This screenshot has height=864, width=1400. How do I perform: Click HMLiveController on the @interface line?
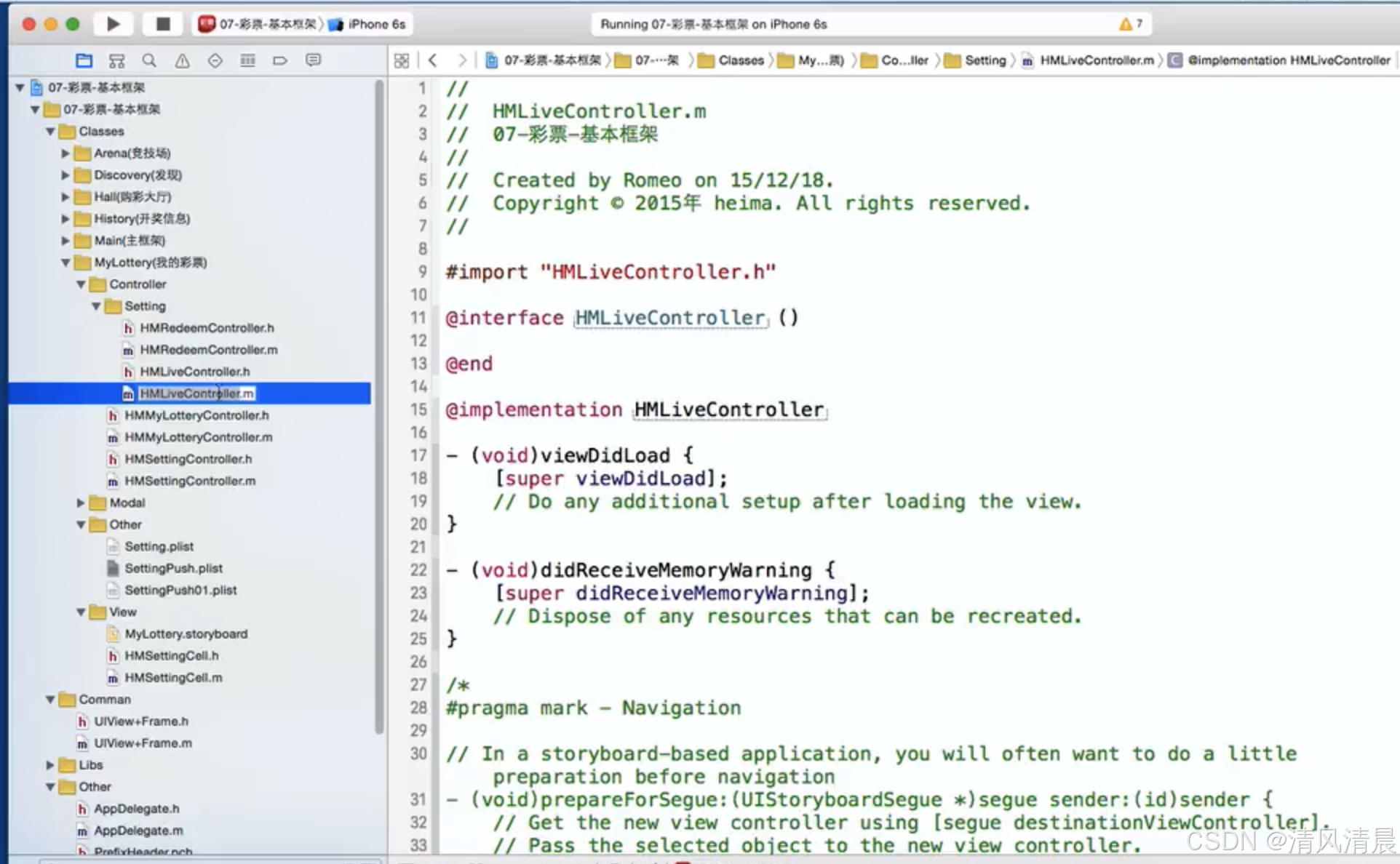point(670,318)
